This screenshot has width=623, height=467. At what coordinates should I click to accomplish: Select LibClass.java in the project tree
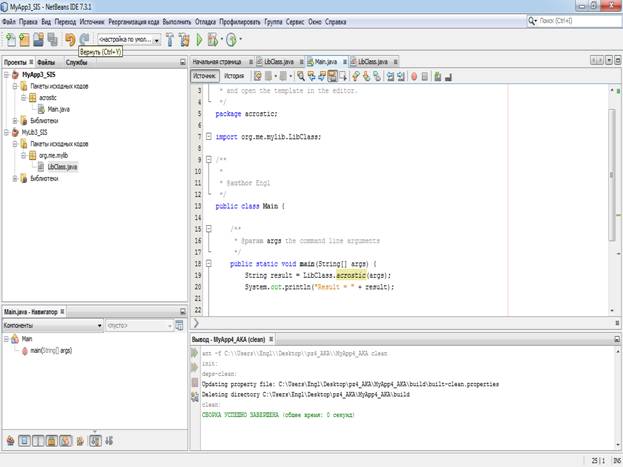(x=62, y=167)
